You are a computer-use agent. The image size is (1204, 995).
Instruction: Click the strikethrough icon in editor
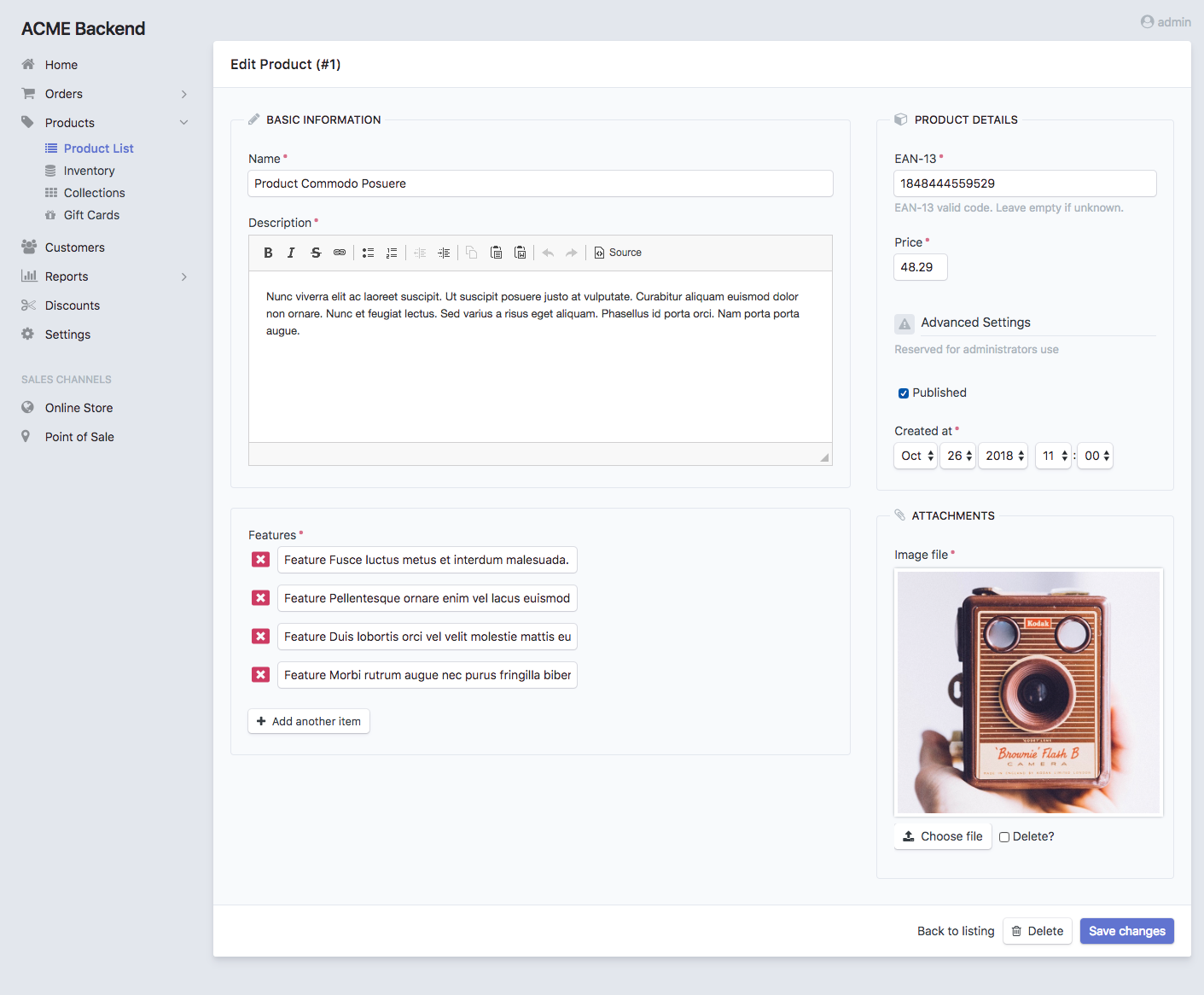(x=316, y=253)
